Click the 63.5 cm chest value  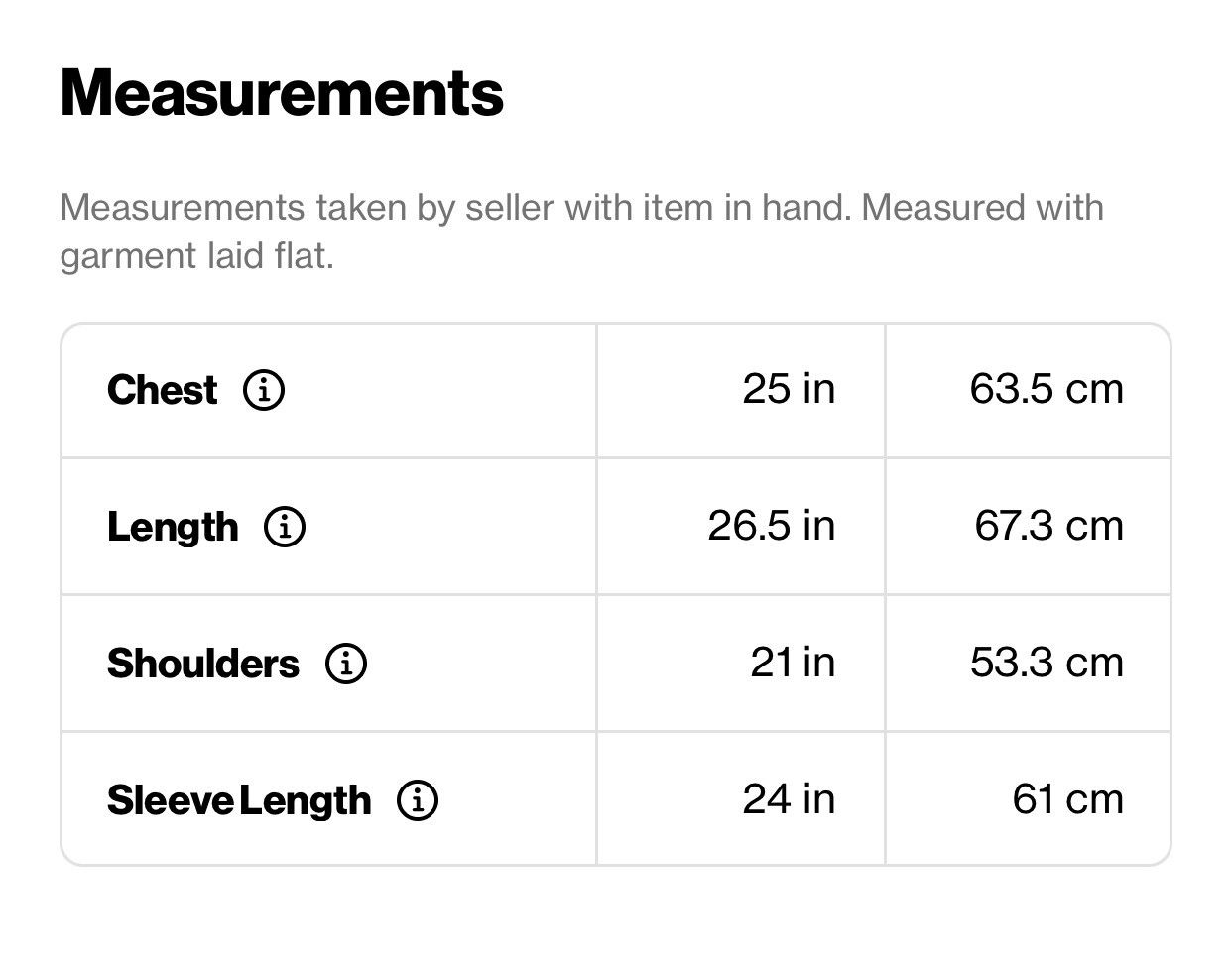point(1047,389)
